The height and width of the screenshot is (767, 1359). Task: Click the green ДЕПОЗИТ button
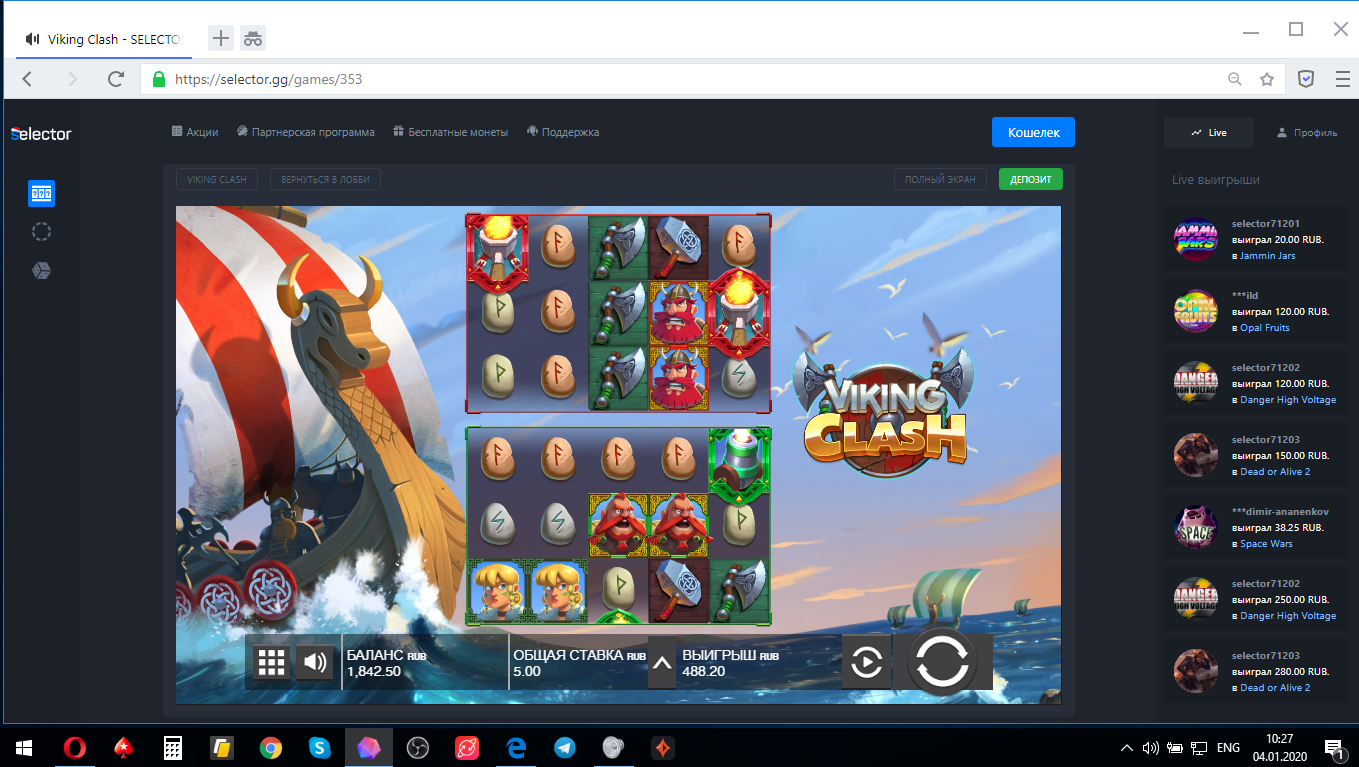(1031, 179)
